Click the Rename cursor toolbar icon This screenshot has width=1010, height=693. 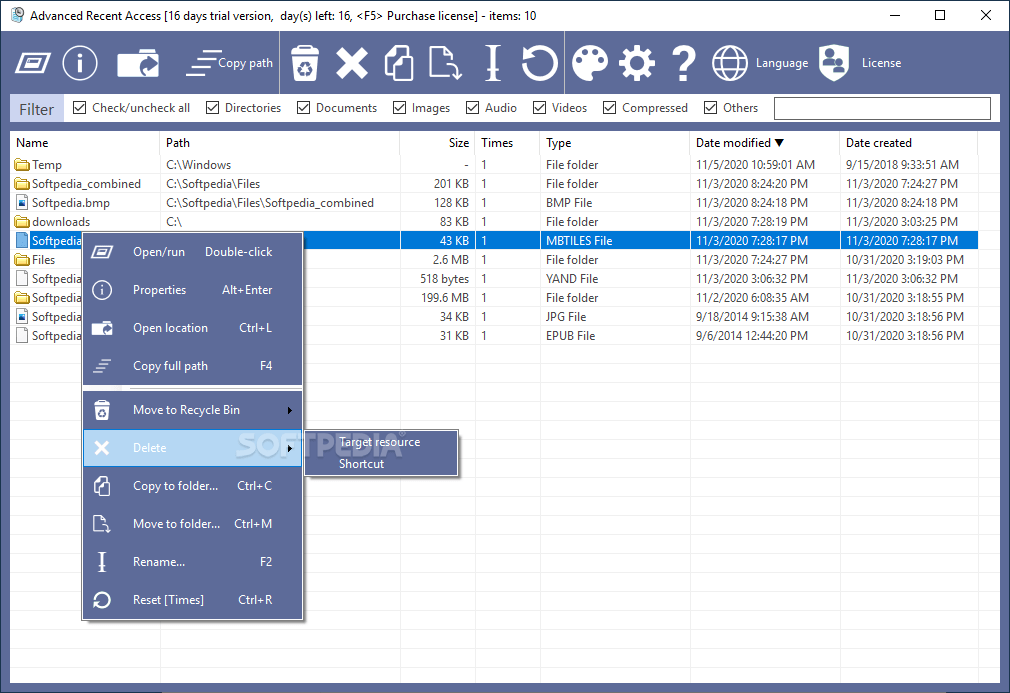pyautogui.click(x=493, y=63)
